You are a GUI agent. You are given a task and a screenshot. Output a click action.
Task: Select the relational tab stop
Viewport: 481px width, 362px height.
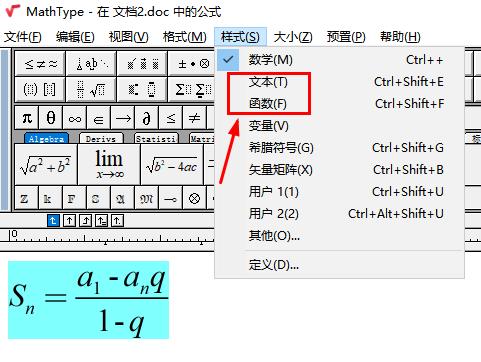[x=101, y=220]
